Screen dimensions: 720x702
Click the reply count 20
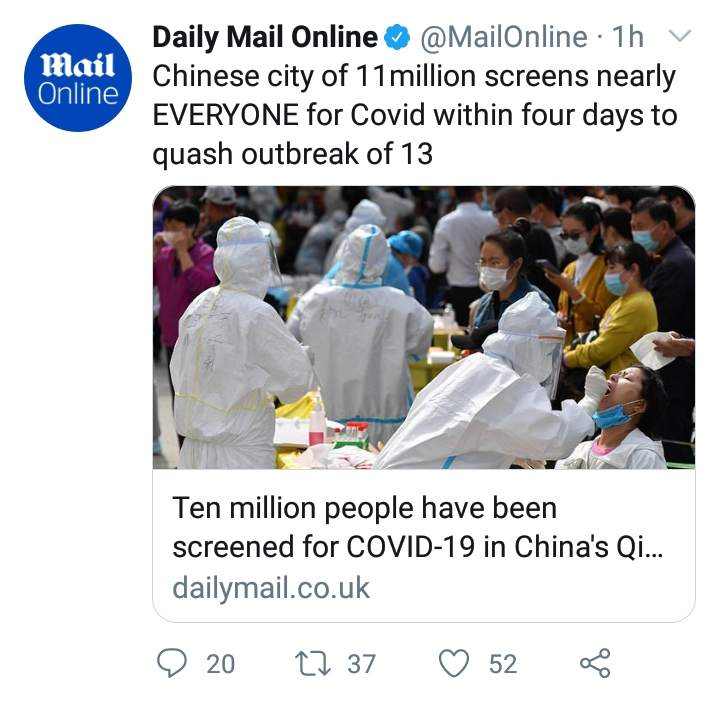(x=220, y=664)
